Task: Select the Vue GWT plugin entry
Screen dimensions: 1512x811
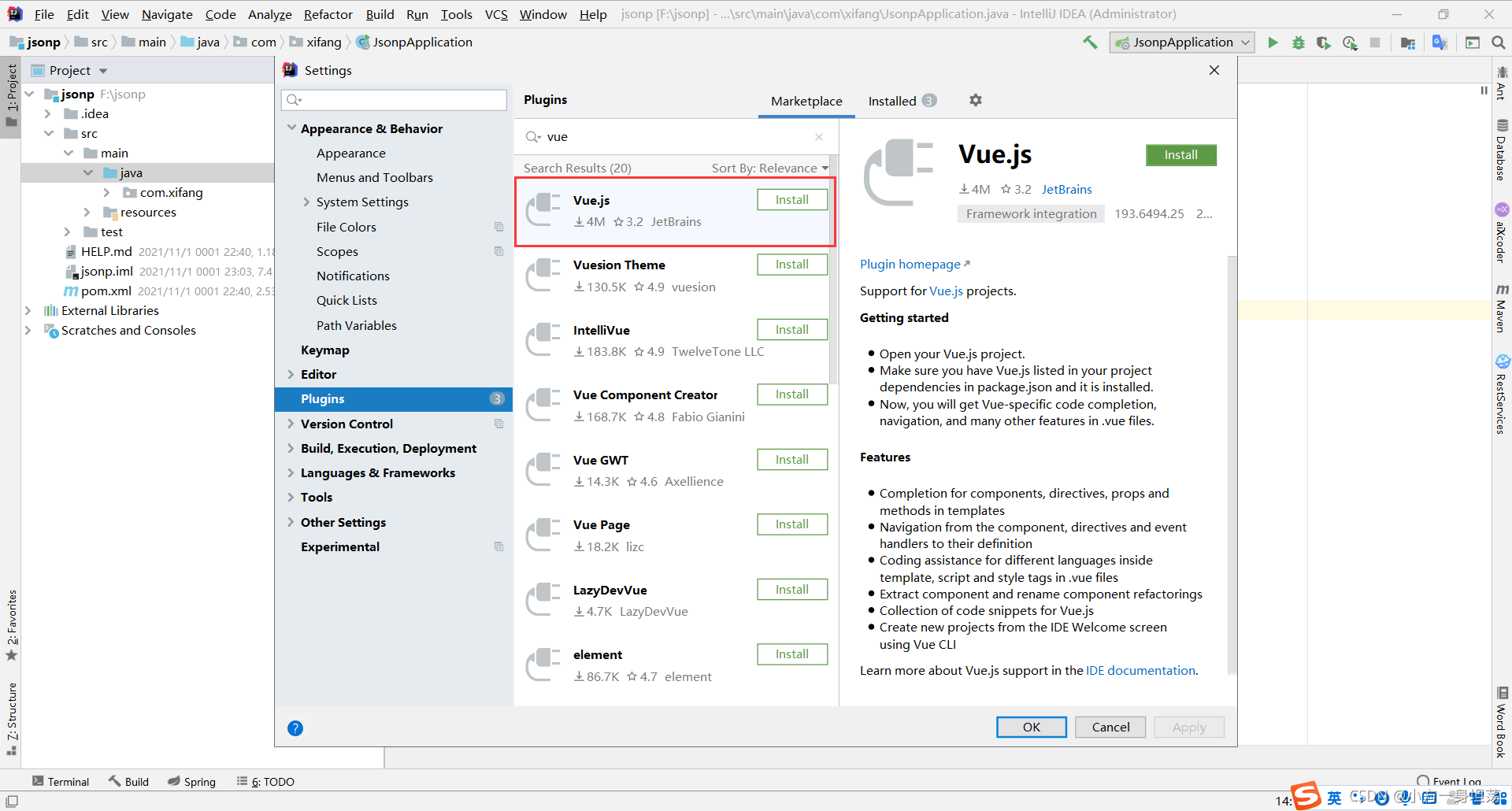Action: (674, 470)
